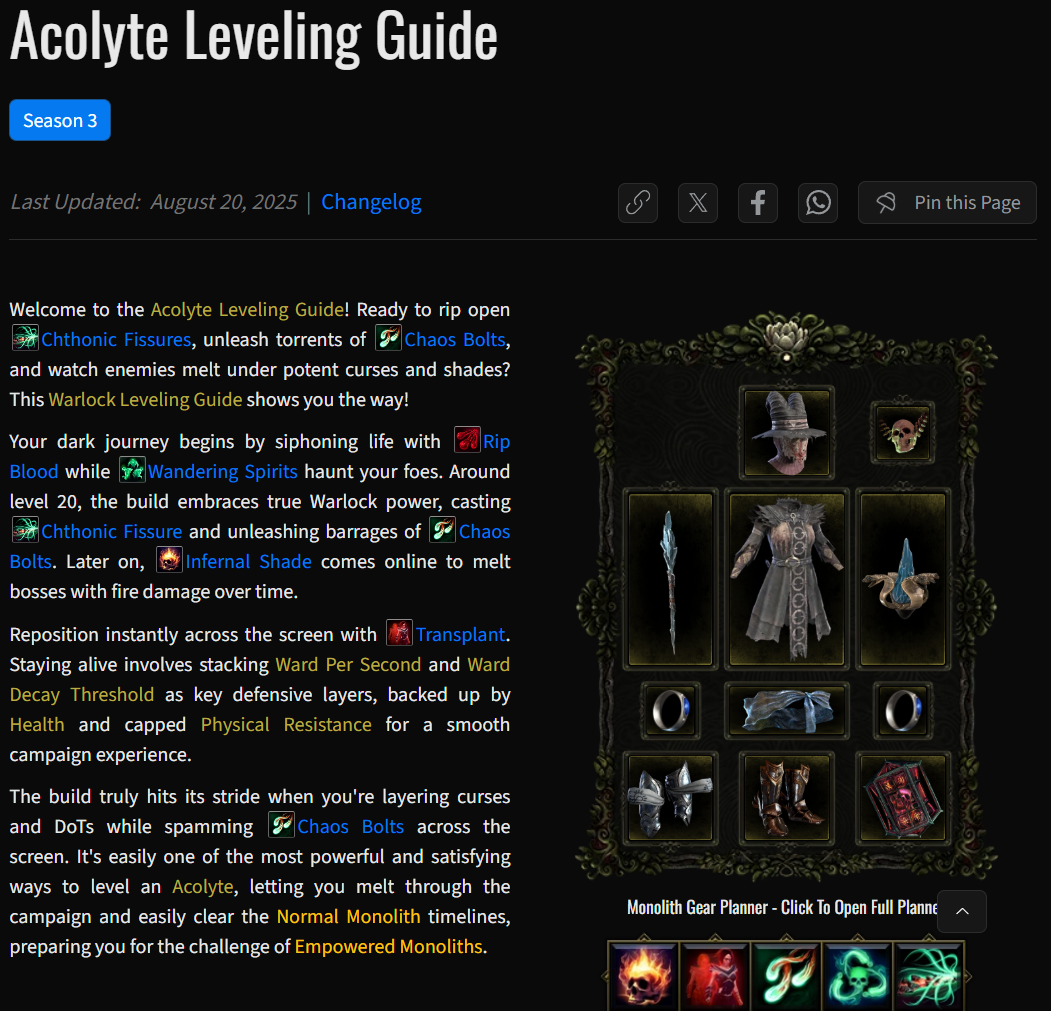Viewport: 1051px width, 1011px height.
Task: Select the off-hand catalyst slot
Action: pos(903,579)
